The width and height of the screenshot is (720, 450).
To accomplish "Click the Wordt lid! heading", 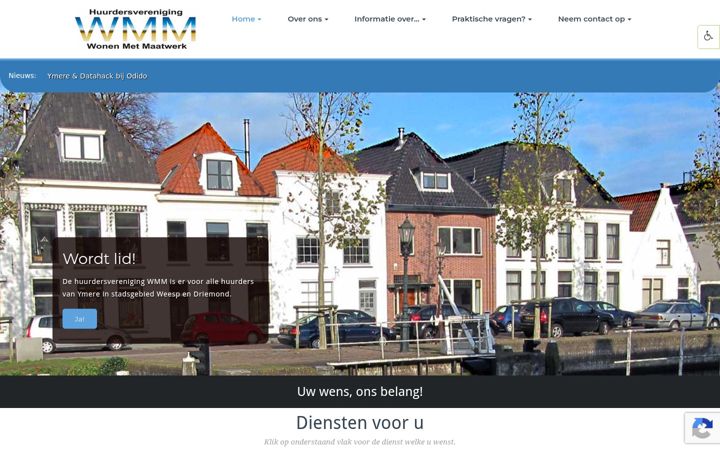I will point(99,259).
